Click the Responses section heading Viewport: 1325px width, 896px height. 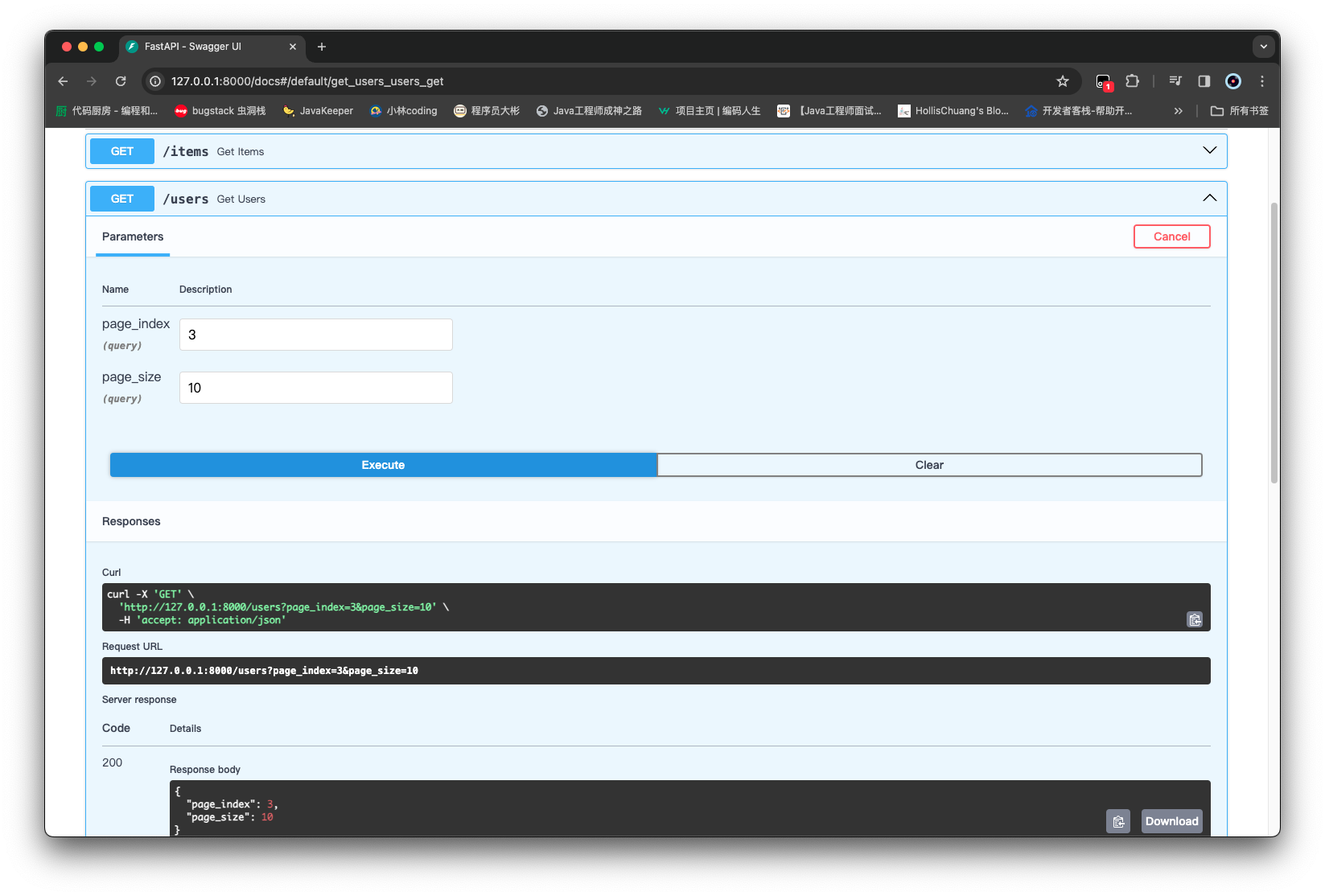pyautogui.click(x=131, y=521)
